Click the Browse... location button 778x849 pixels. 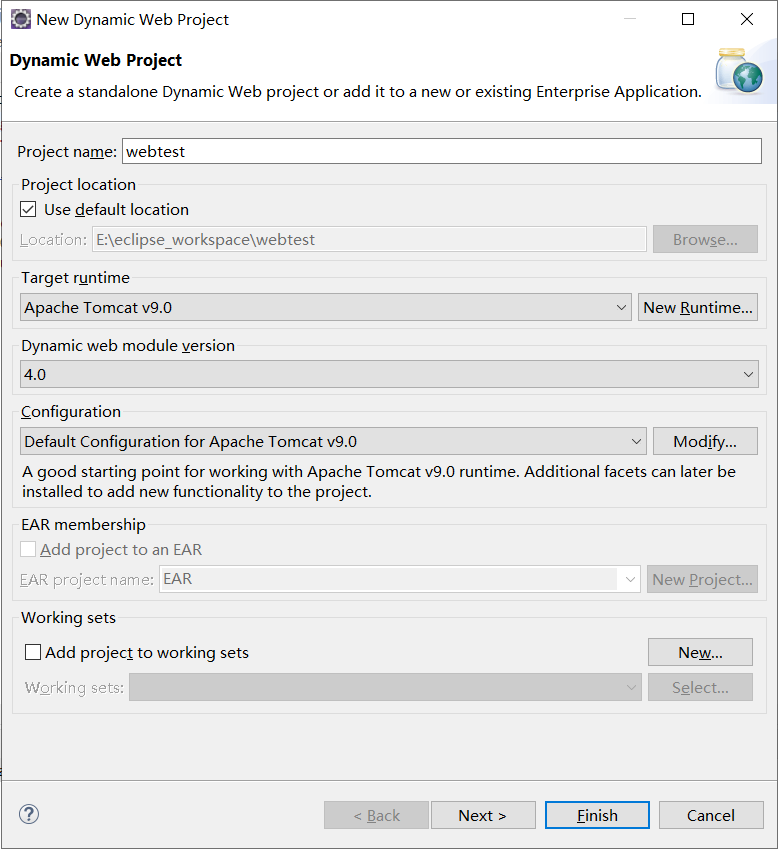coord(705,239)
